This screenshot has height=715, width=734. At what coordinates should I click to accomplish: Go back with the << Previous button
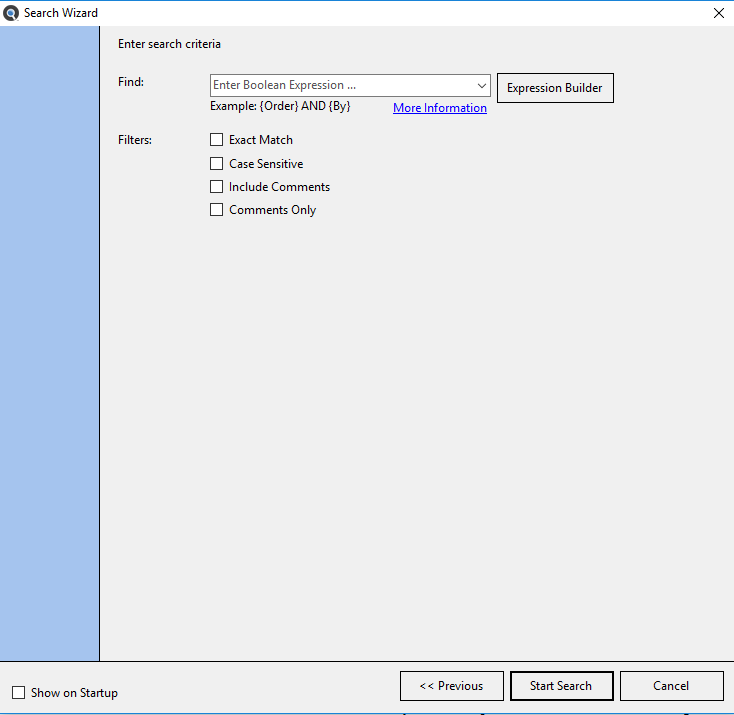[452, 686]
